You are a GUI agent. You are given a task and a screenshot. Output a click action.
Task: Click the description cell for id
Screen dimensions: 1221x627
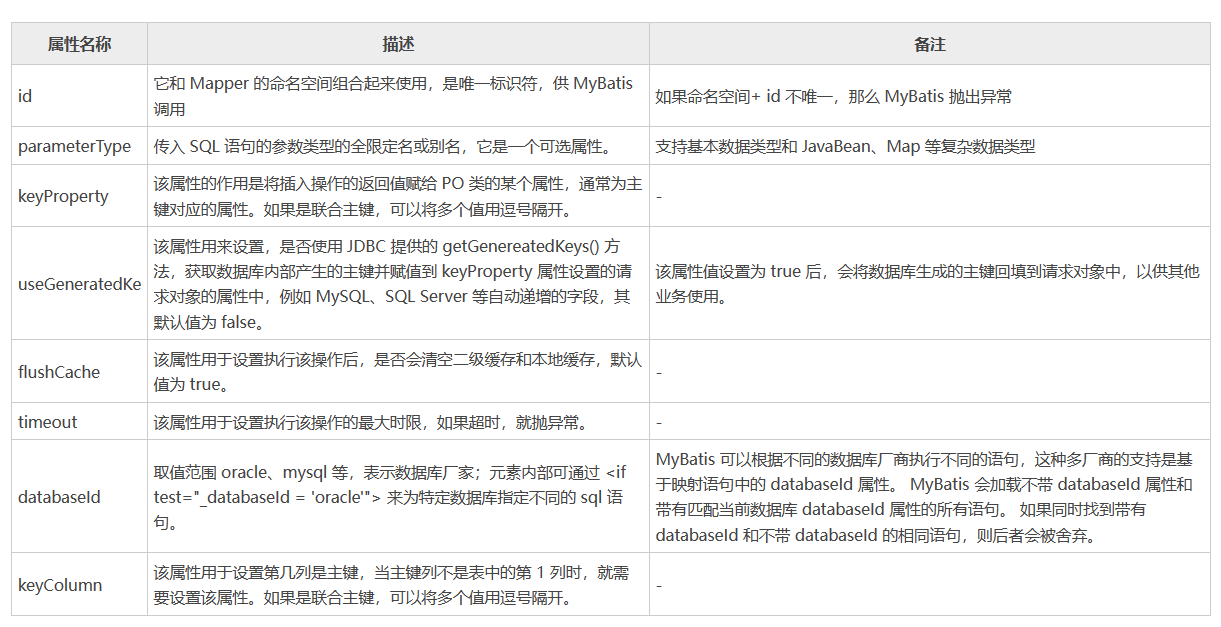[x=397, y=96]
